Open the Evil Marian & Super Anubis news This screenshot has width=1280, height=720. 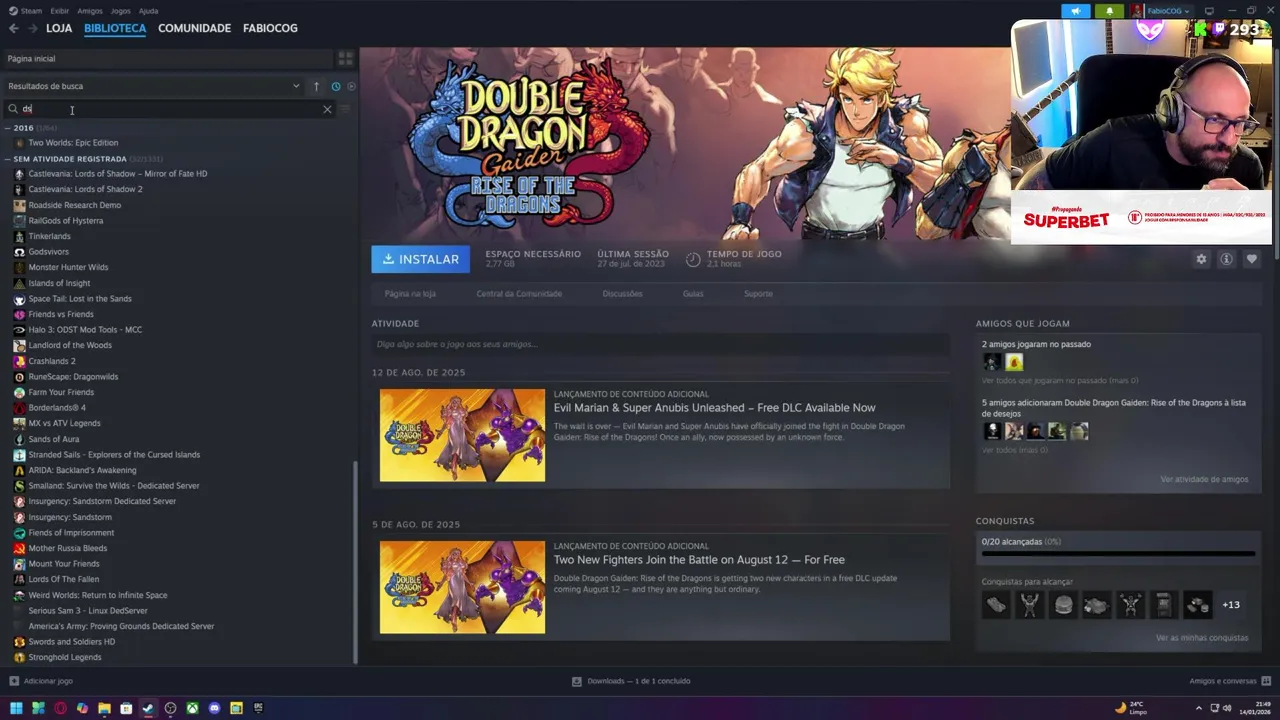[x=714, y=408]
